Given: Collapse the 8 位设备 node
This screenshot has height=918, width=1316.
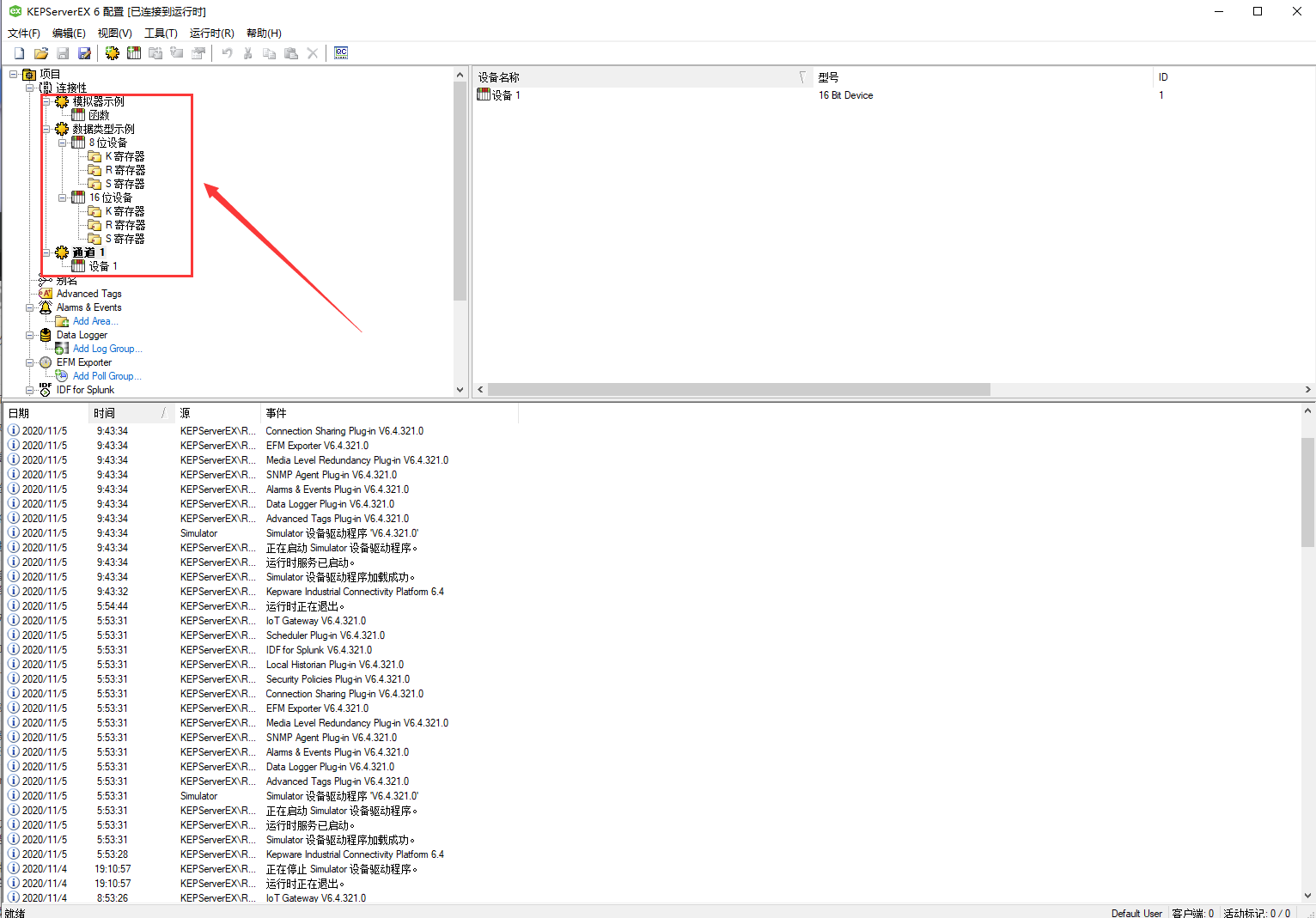Looking at the screenshot, I should pyautogui.click(x=62, y=143).
